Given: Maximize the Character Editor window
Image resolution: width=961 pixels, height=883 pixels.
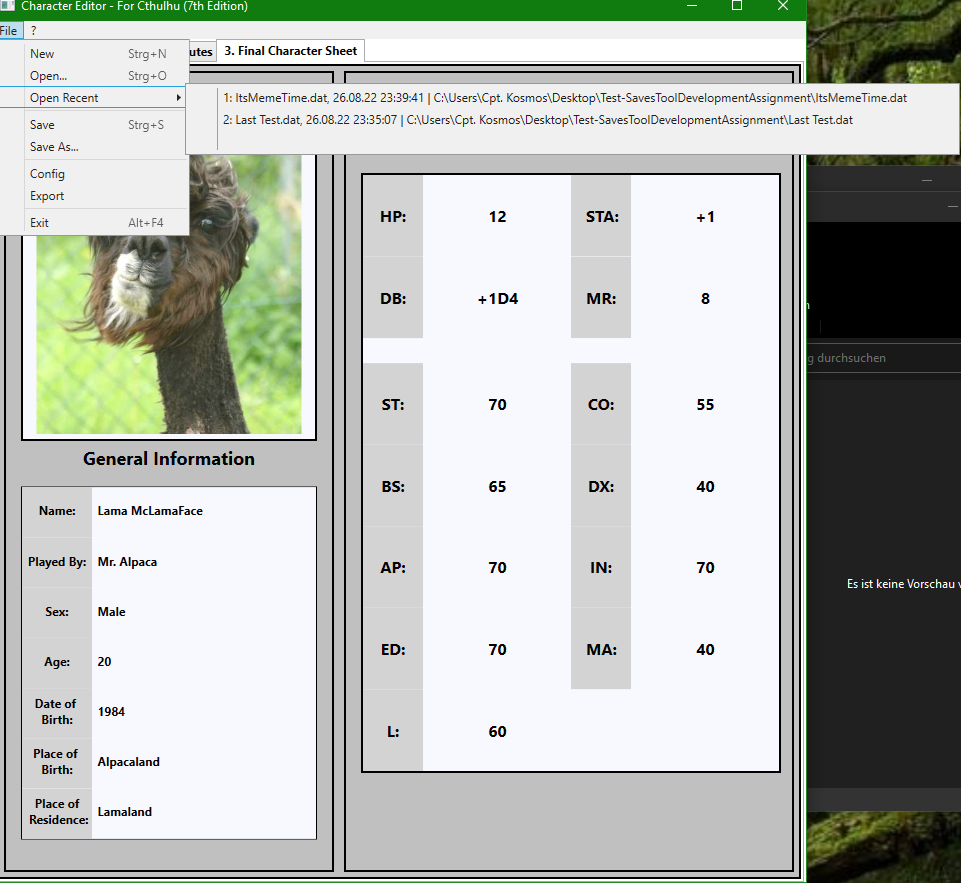Looking at the screenshot, I should tap(737, 7).
